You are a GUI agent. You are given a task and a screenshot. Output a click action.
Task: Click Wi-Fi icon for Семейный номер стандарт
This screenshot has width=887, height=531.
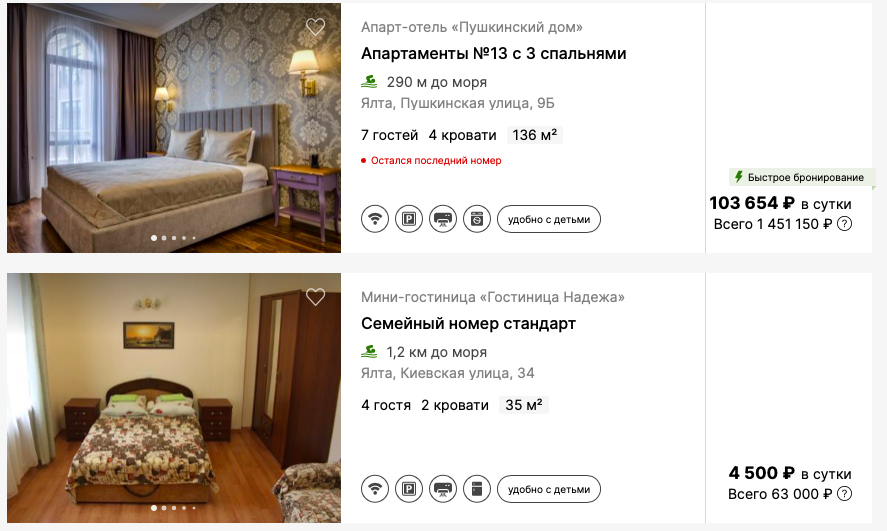click(x=375, y=489)
